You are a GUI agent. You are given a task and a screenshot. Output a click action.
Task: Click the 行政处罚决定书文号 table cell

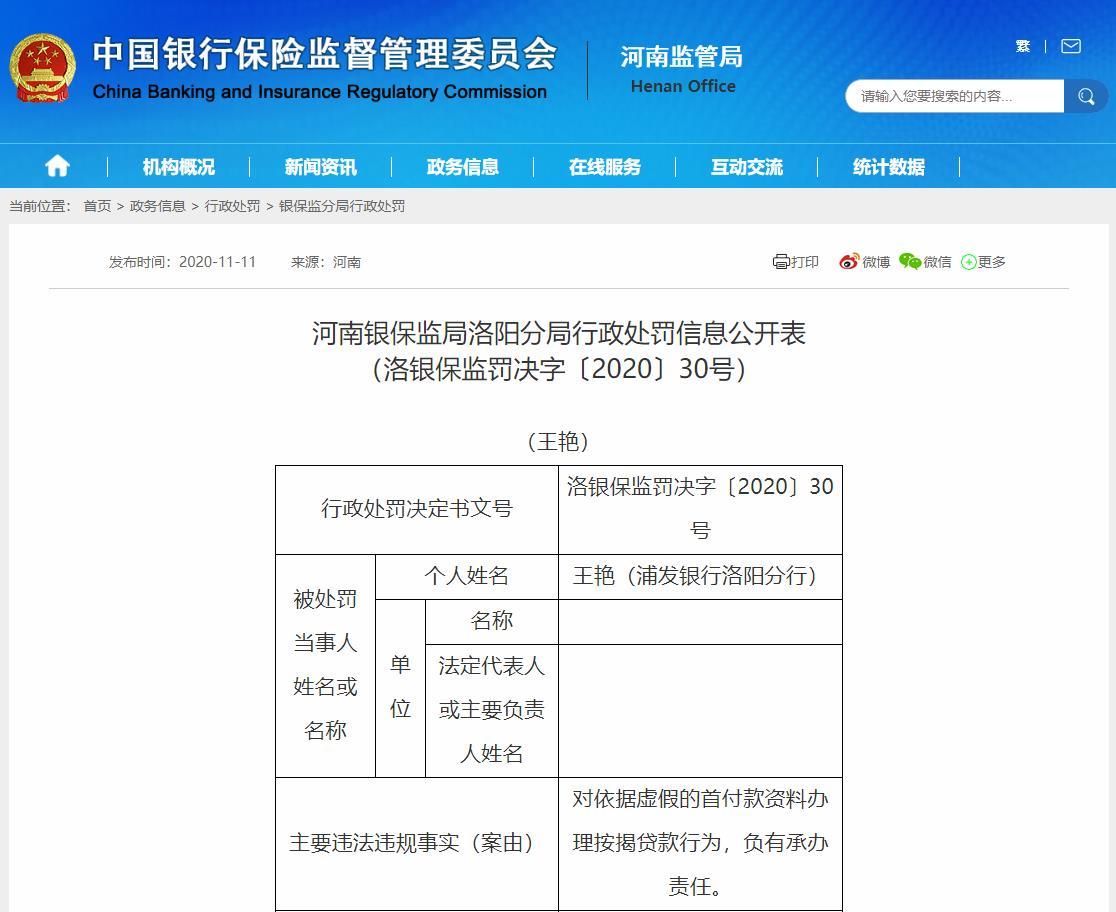point(417,510)
